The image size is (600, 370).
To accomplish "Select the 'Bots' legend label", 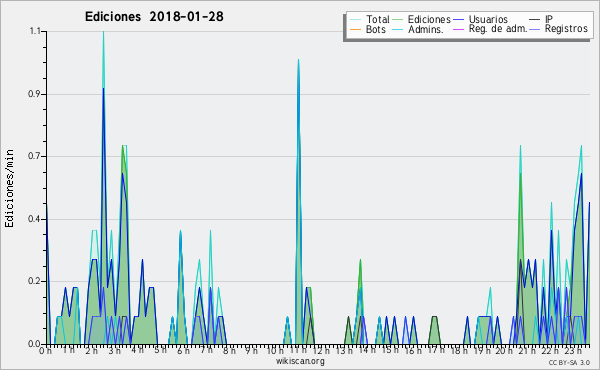I will point(376,29).
